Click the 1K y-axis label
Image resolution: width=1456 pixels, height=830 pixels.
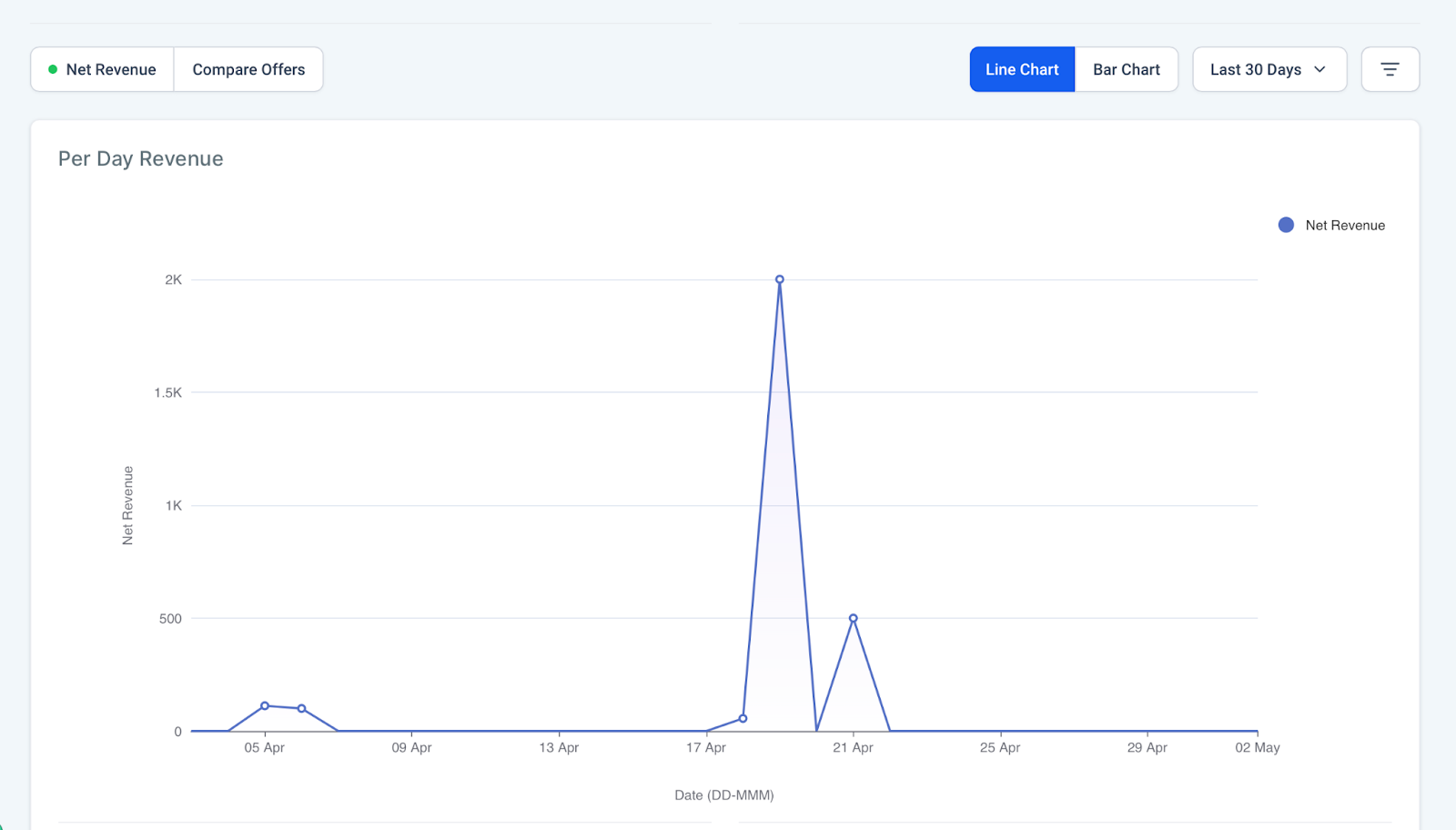point(173,505)
